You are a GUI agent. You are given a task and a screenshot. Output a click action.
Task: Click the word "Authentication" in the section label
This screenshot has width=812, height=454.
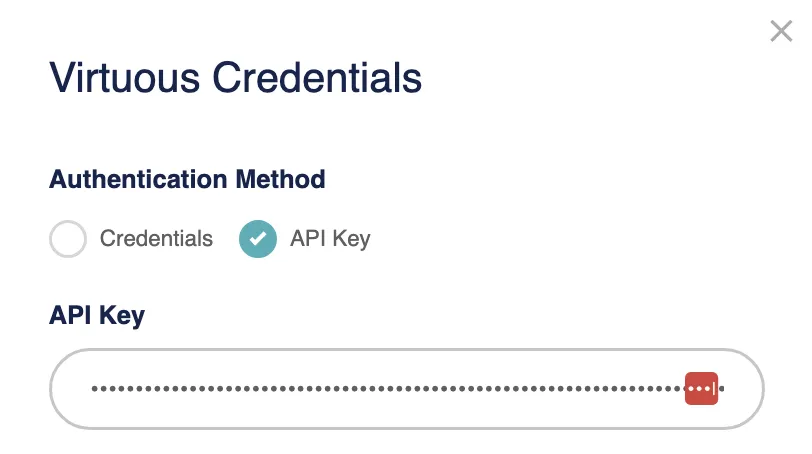(x=138, y=180)
